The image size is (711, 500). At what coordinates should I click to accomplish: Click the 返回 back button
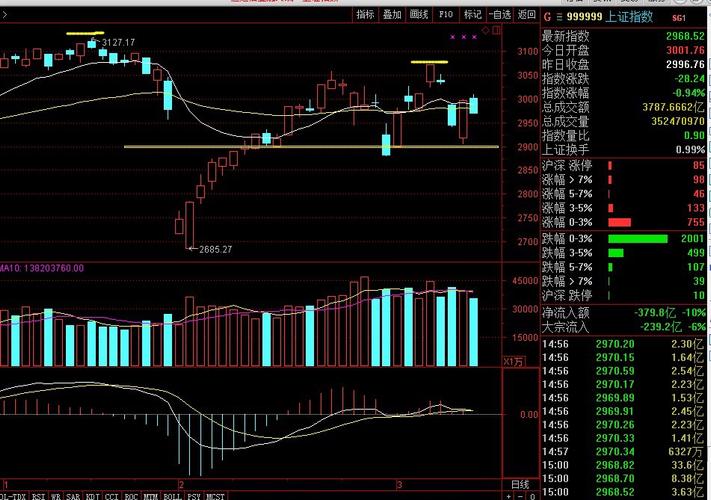click(x=526, y=15)
